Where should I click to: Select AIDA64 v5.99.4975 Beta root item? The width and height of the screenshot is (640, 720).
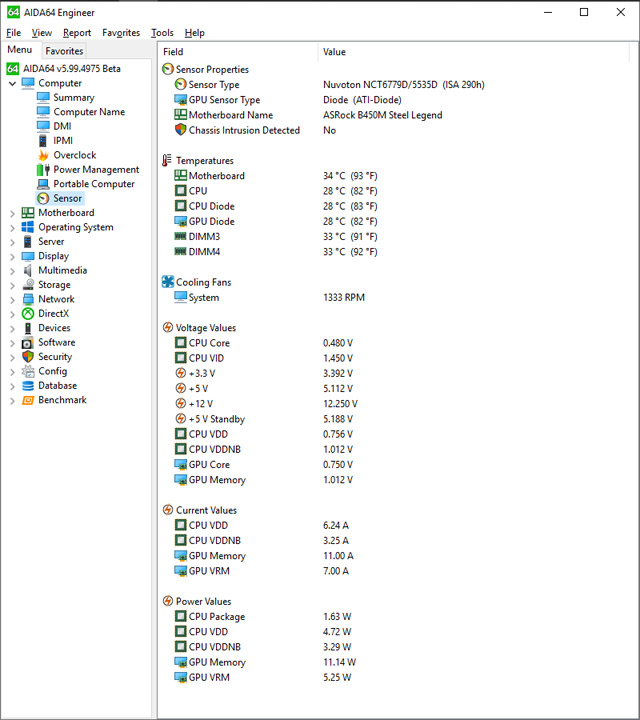(x=72, y=69)
